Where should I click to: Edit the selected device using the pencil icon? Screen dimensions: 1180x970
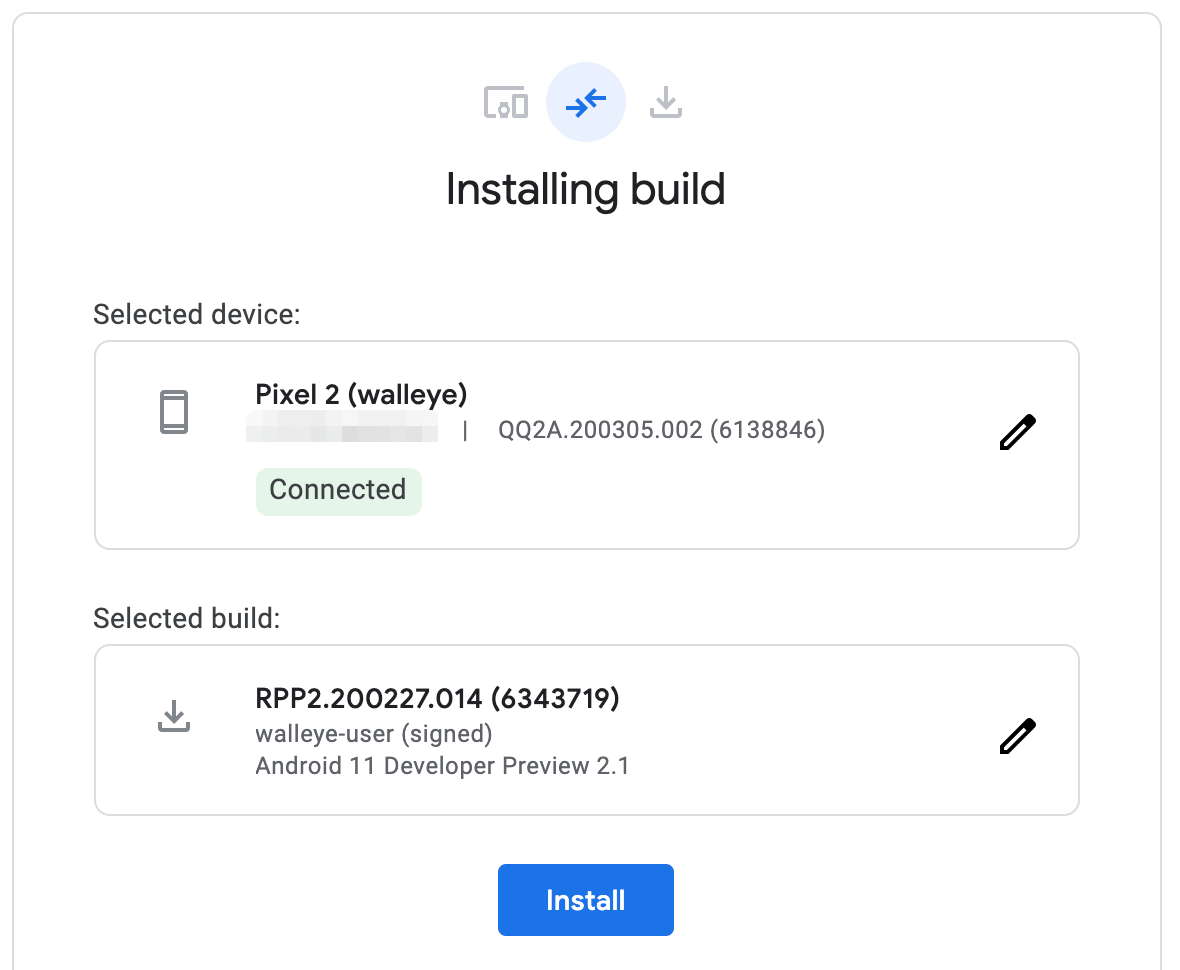pos(1017,431)
